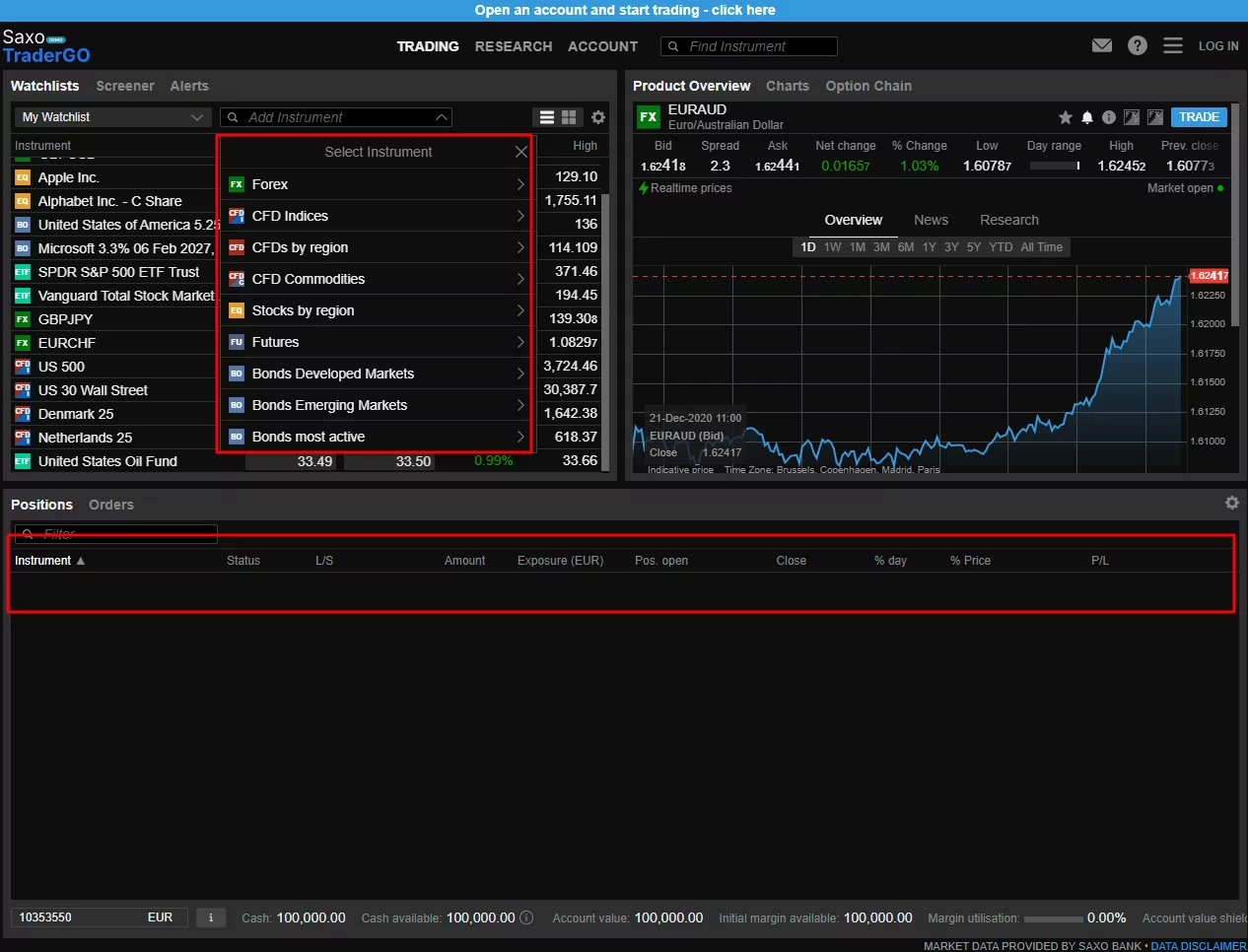Viewport: 1248px width, 952px height.
Task: Switch watchlist to tile grid view
Action: tap(569, 117)
